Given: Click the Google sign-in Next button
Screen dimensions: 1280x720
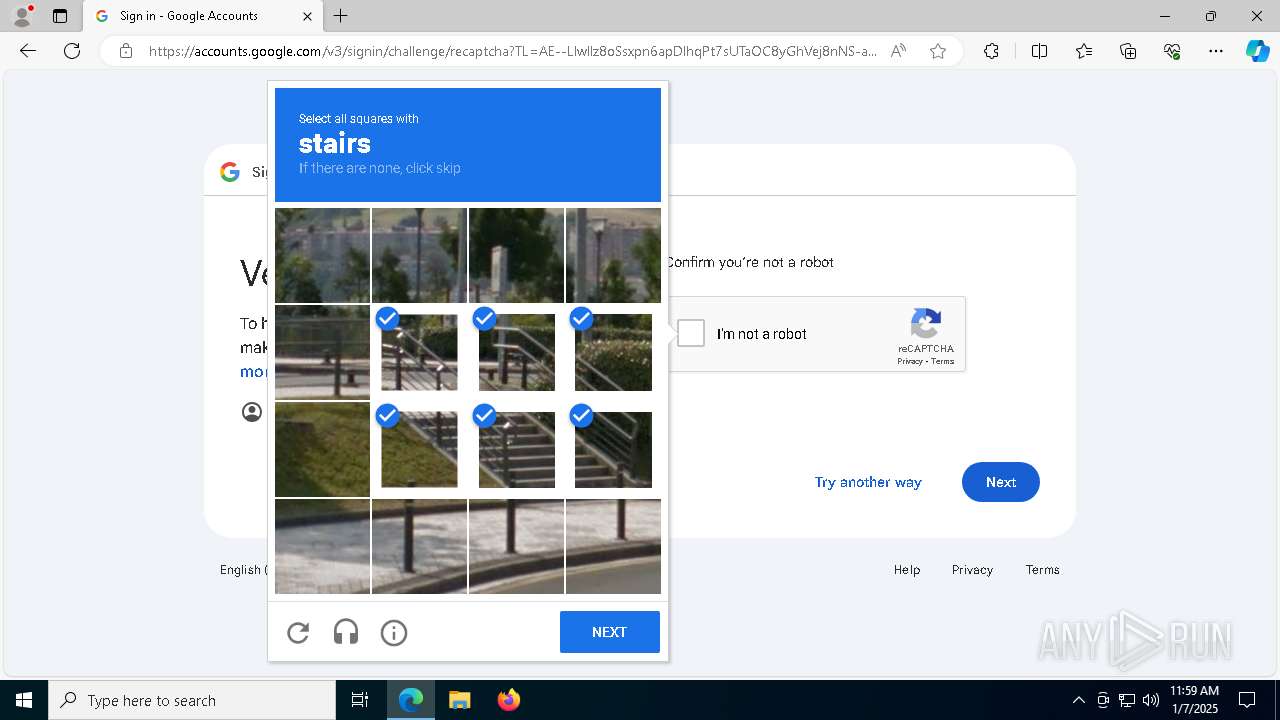Looking at the screenshot, I should pyautogui.click(x=1001, y=482).
